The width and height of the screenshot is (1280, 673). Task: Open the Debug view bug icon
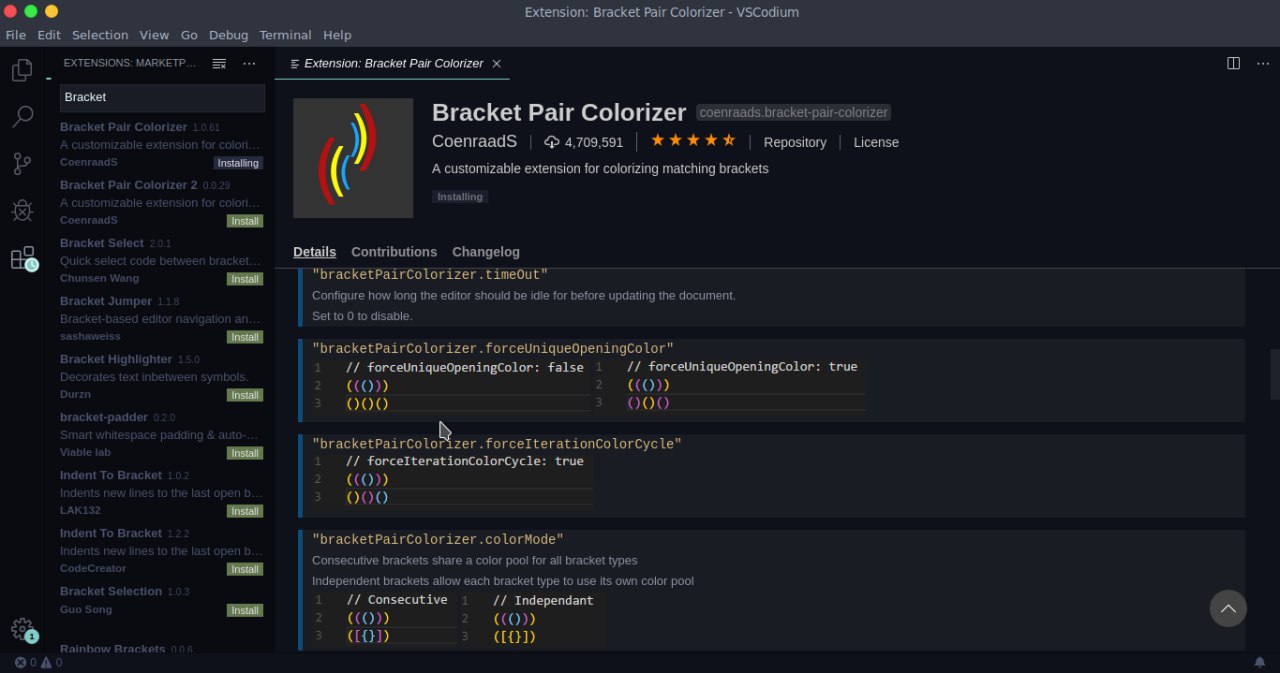click(x=22, y=210)
